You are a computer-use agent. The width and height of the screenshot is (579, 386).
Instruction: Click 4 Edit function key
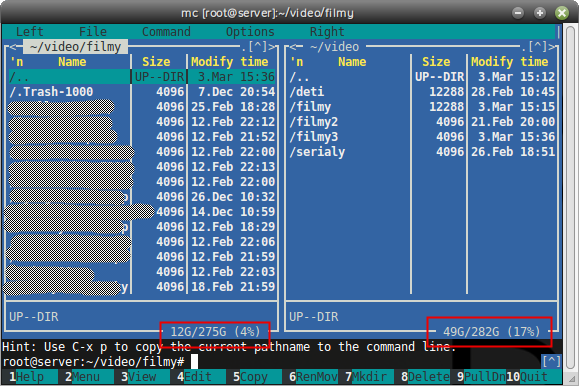coord(198,377)
